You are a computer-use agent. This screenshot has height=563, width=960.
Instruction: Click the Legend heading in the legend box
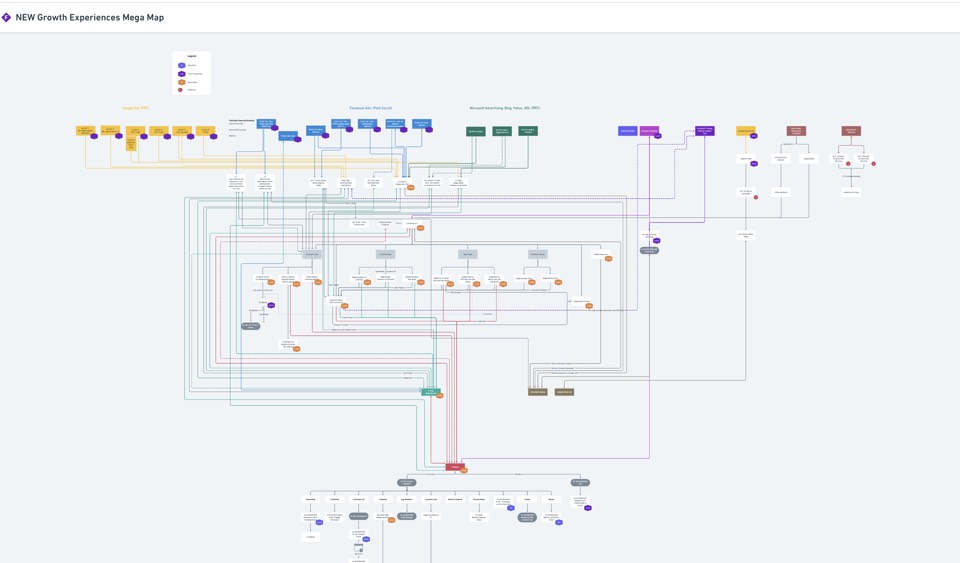click(192, 56)
